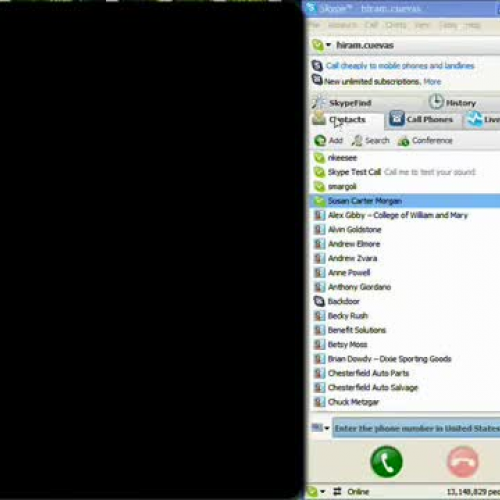
Task: Click the History clock icon
Action: click(436, 102)
